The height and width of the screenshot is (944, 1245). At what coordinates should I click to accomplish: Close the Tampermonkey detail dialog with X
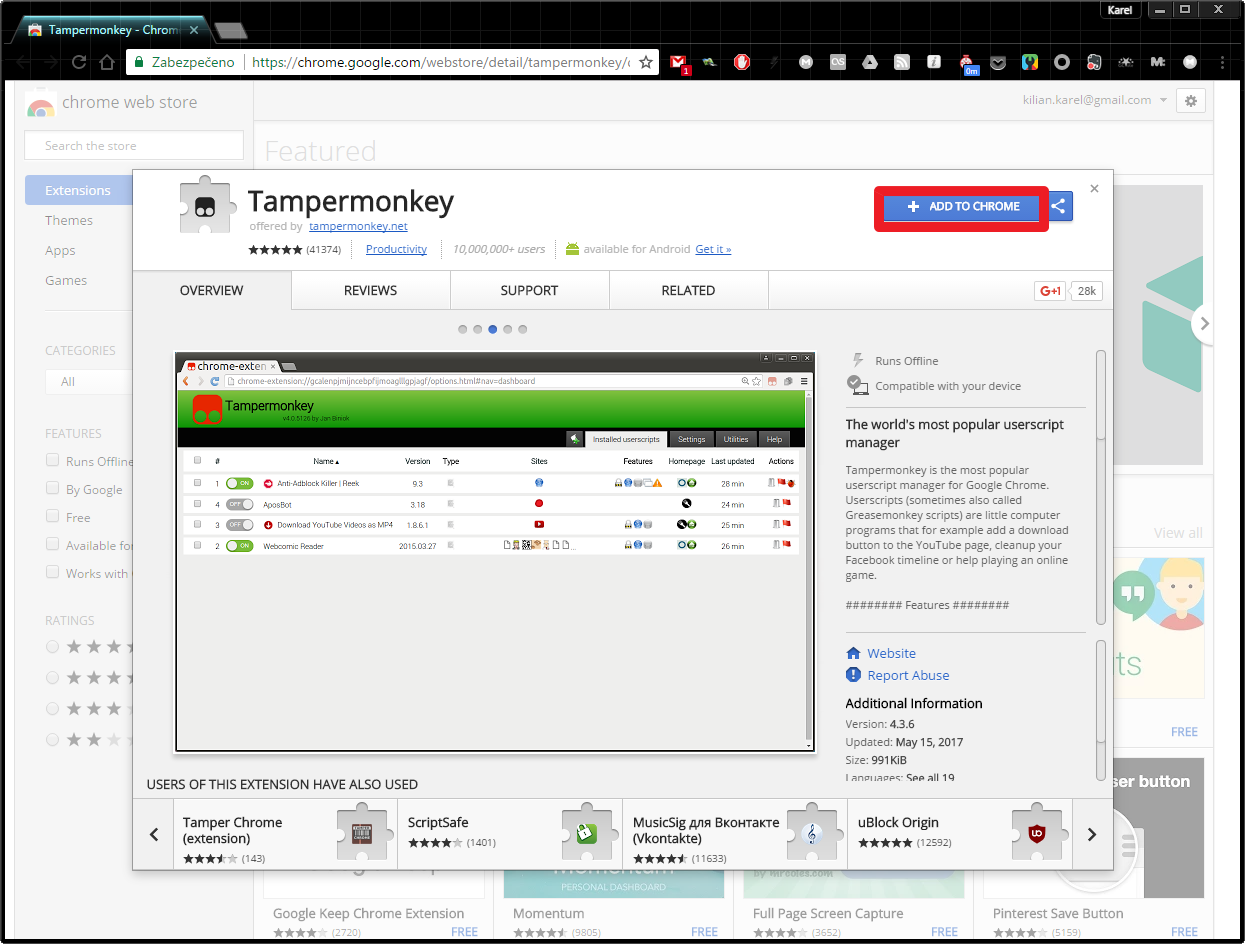click(x=1094, y=188)
